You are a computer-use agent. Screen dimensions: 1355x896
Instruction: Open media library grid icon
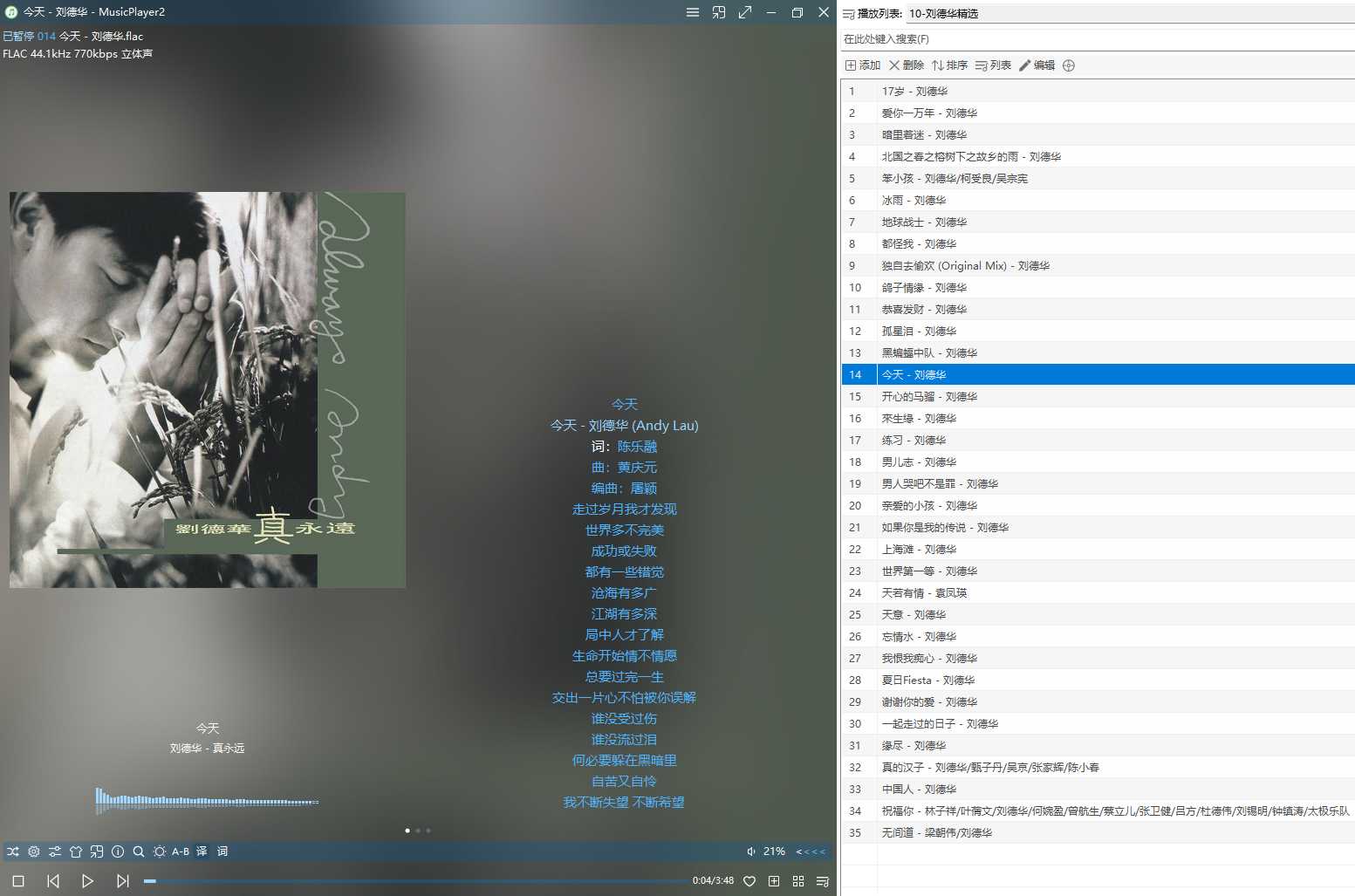pos(798,881)
